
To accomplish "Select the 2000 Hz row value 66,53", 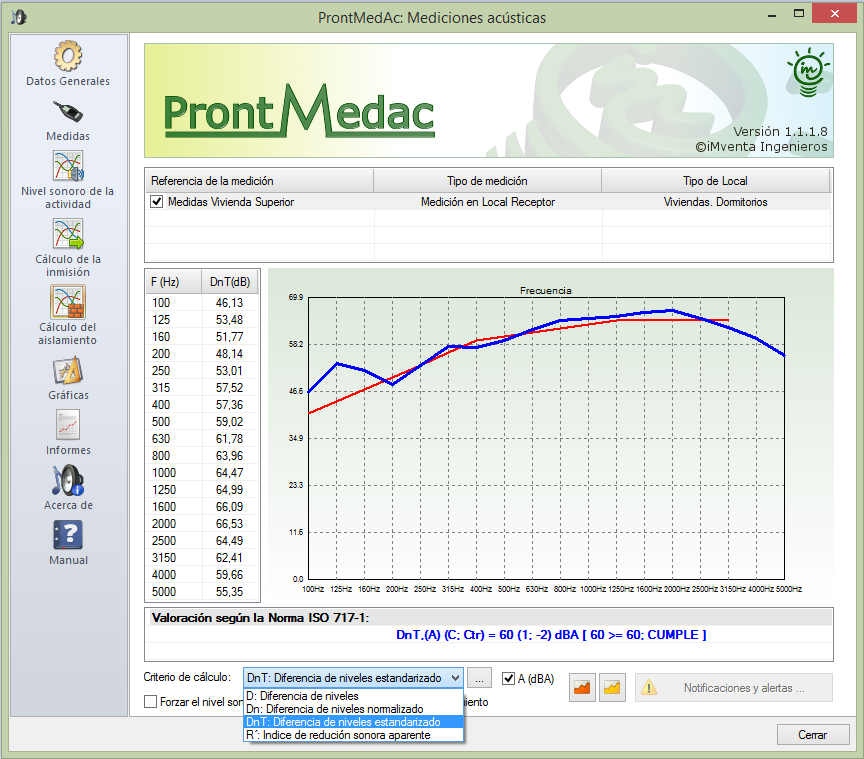I will click(229, 524).
